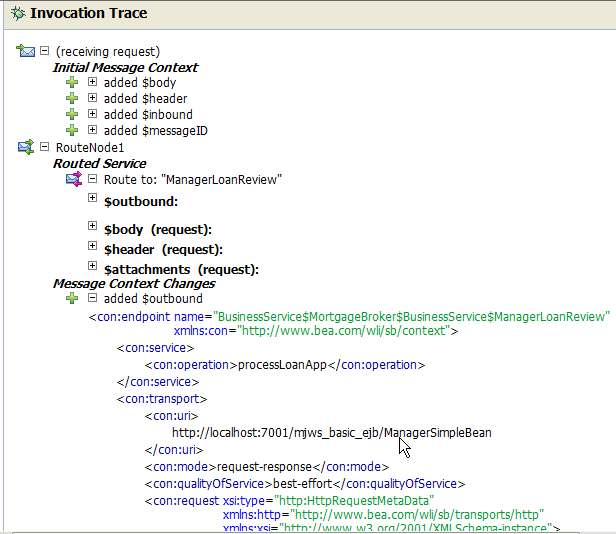Collapse the (receiving request) node
The height and width of the screenshot is (534, 616).
click(x=45, y=51)
